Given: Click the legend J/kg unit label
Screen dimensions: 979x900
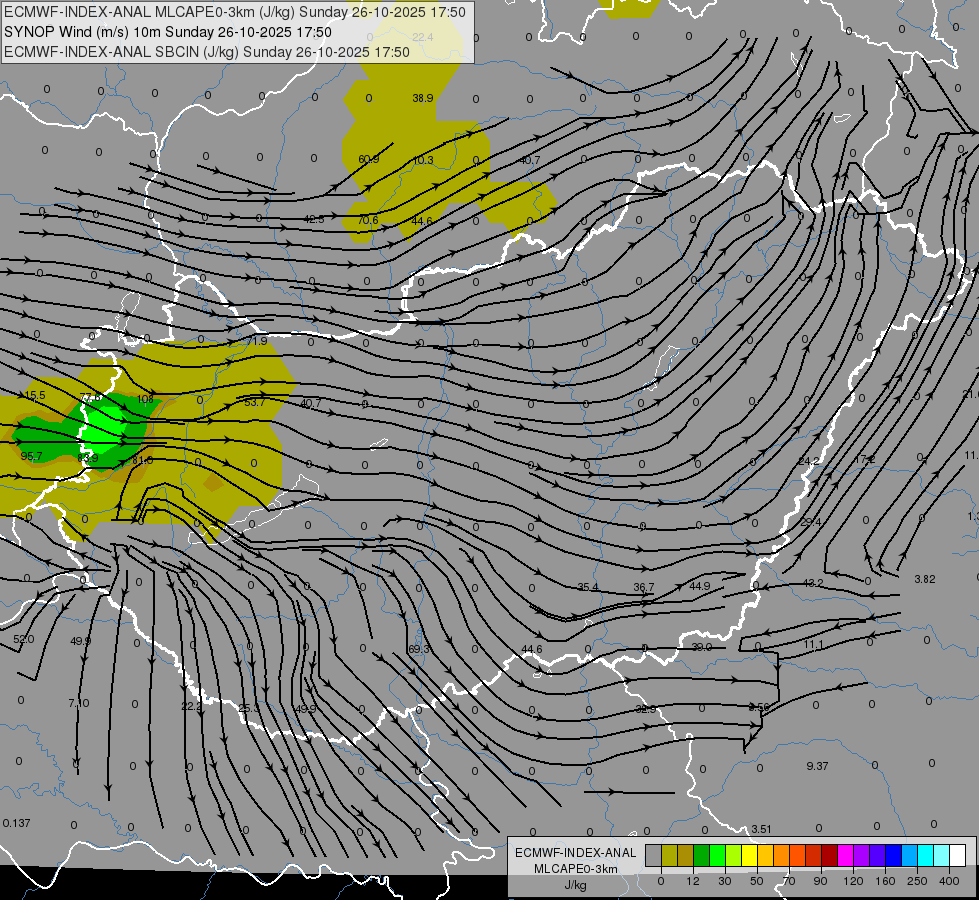Looking at the screenshot, I should click(575, 885).
